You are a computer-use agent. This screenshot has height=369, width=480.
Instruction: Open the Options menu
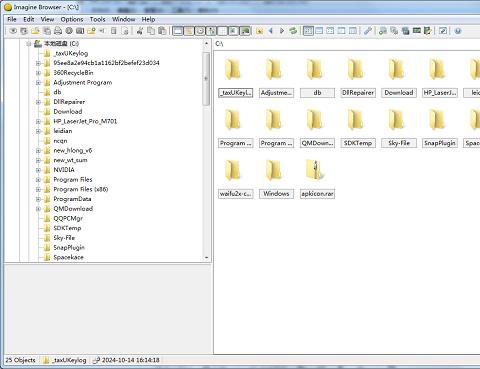pos(72,19)
